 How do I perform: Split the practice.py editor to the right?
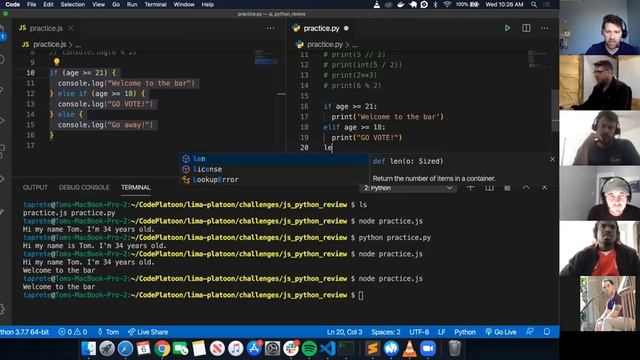pos(526,28)
